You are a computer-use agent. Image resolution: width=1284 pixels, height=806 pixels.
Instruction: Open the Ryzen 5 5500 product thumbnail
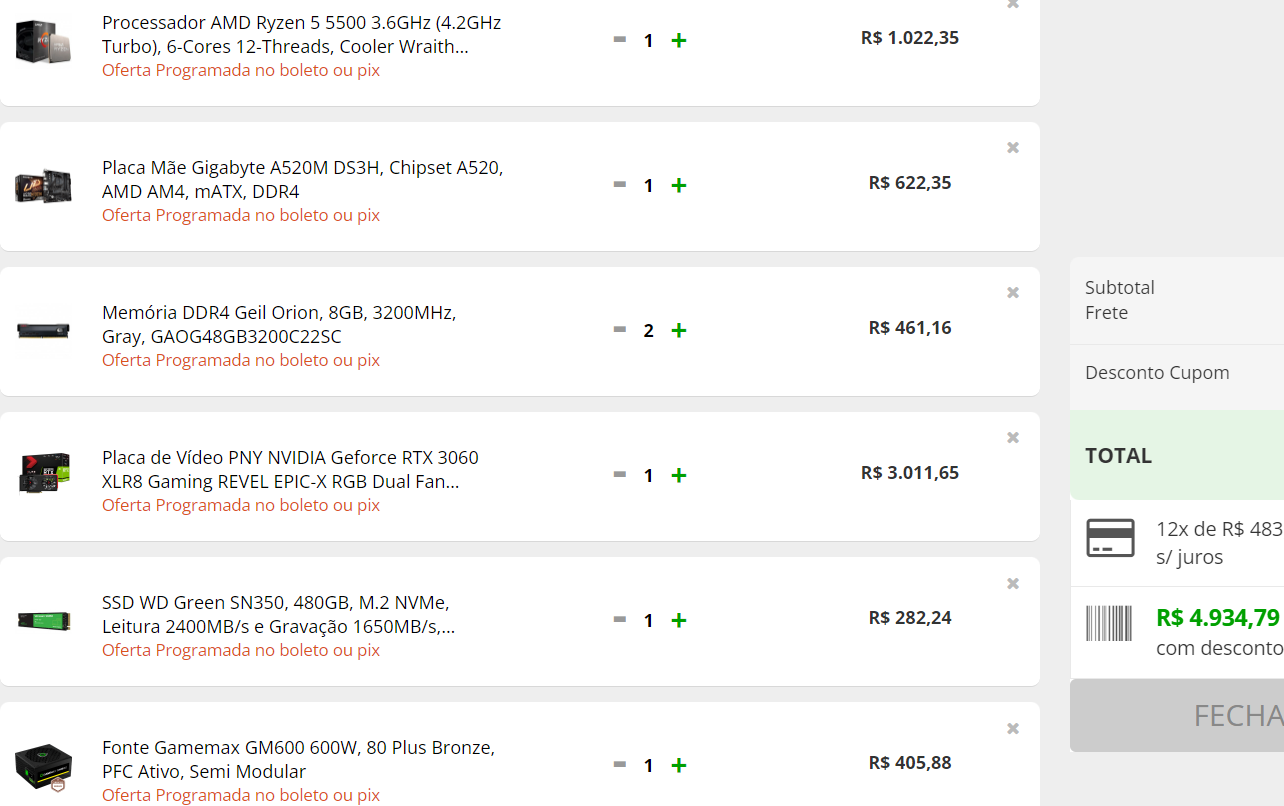[43, 41]
